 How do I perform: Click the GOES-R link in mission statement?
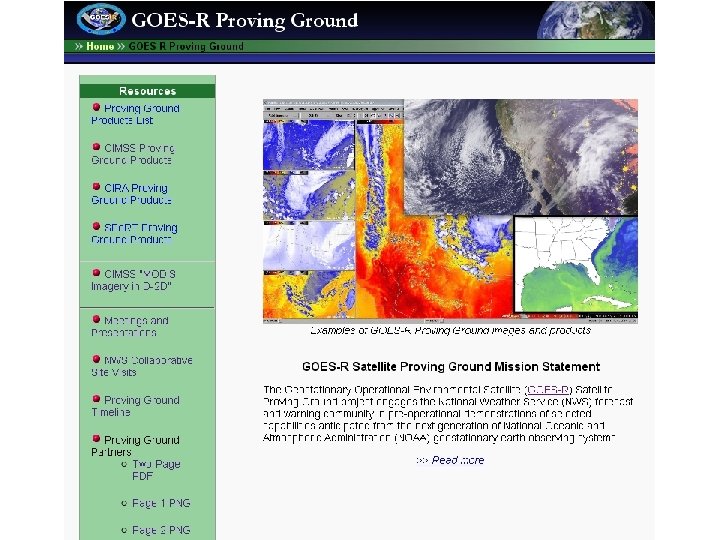coord(548,390)
